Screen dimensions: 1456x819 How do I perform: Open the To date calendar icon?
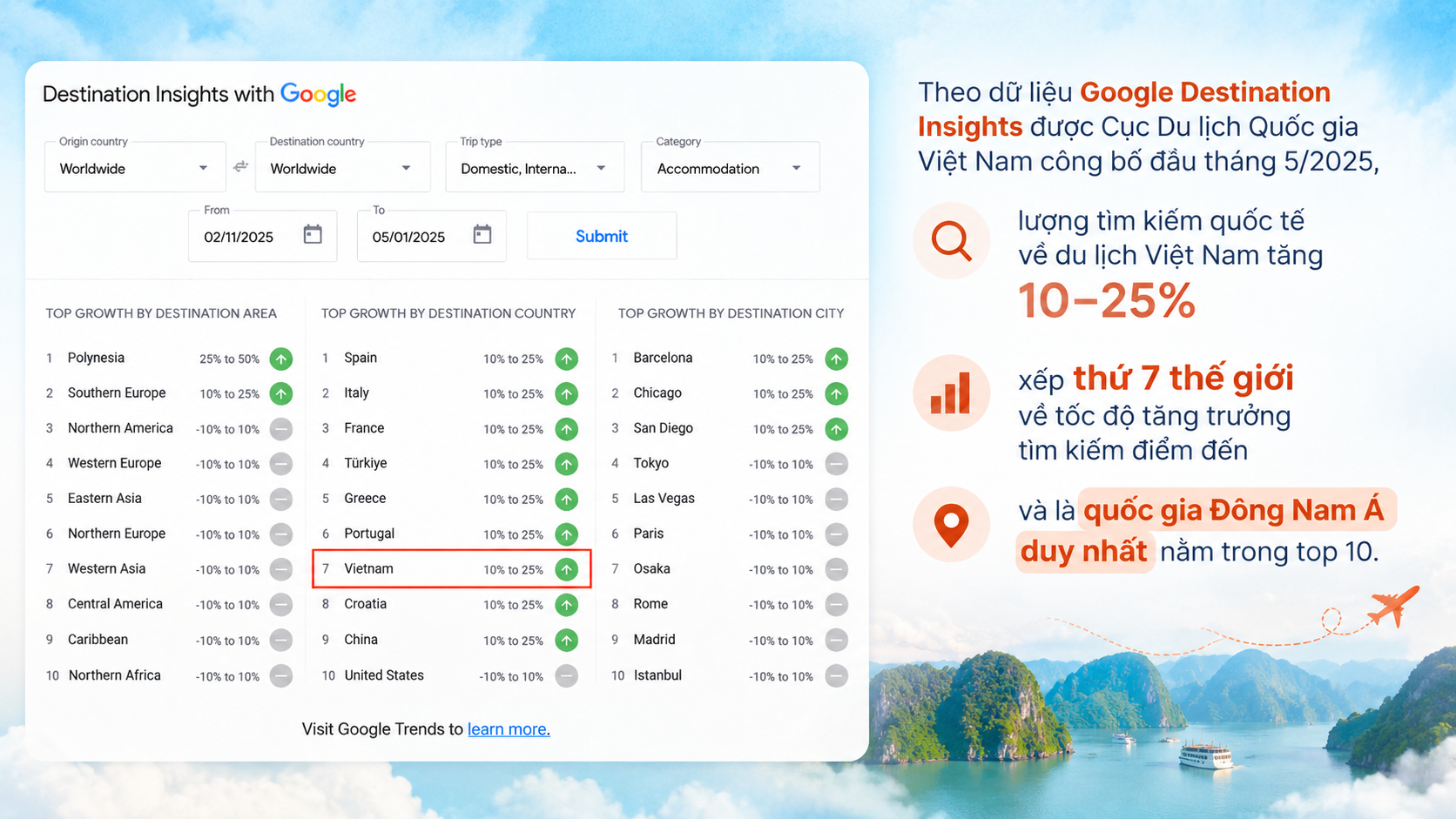tap(482, 234)
